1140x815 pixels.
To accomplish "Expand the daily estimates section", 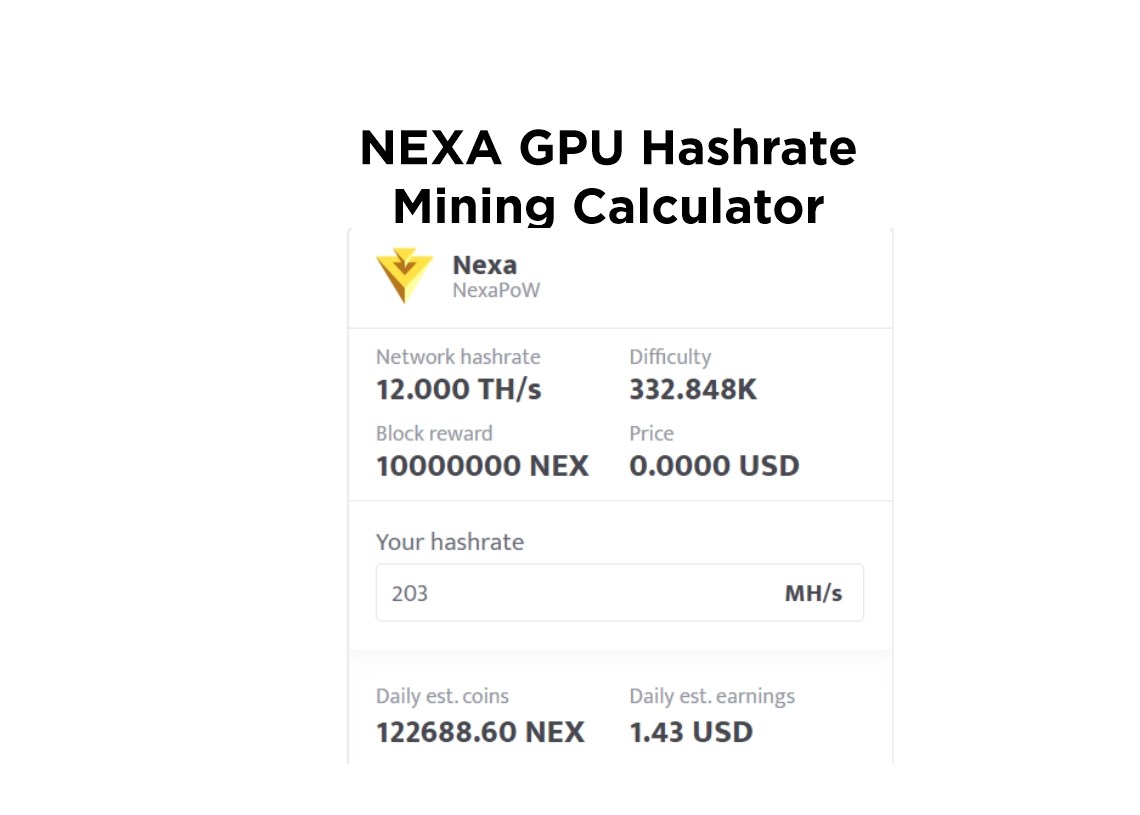I will coord(620,714).
